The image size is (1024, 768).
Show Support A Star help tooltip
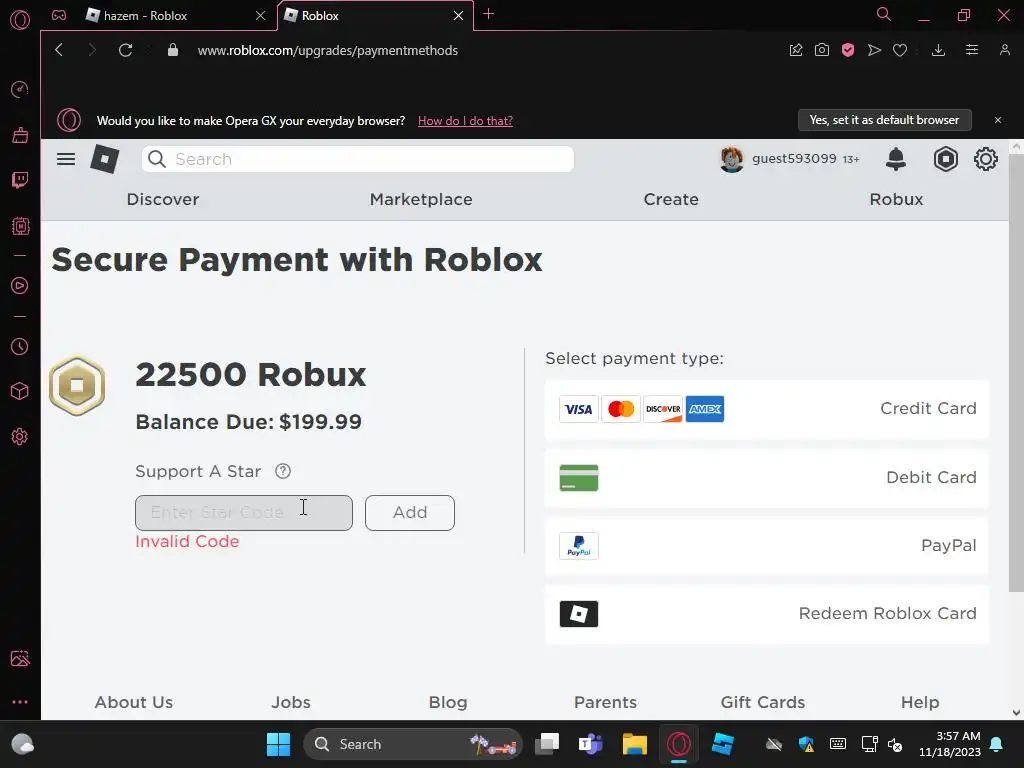pyautogui.click(x=283, y=471)
